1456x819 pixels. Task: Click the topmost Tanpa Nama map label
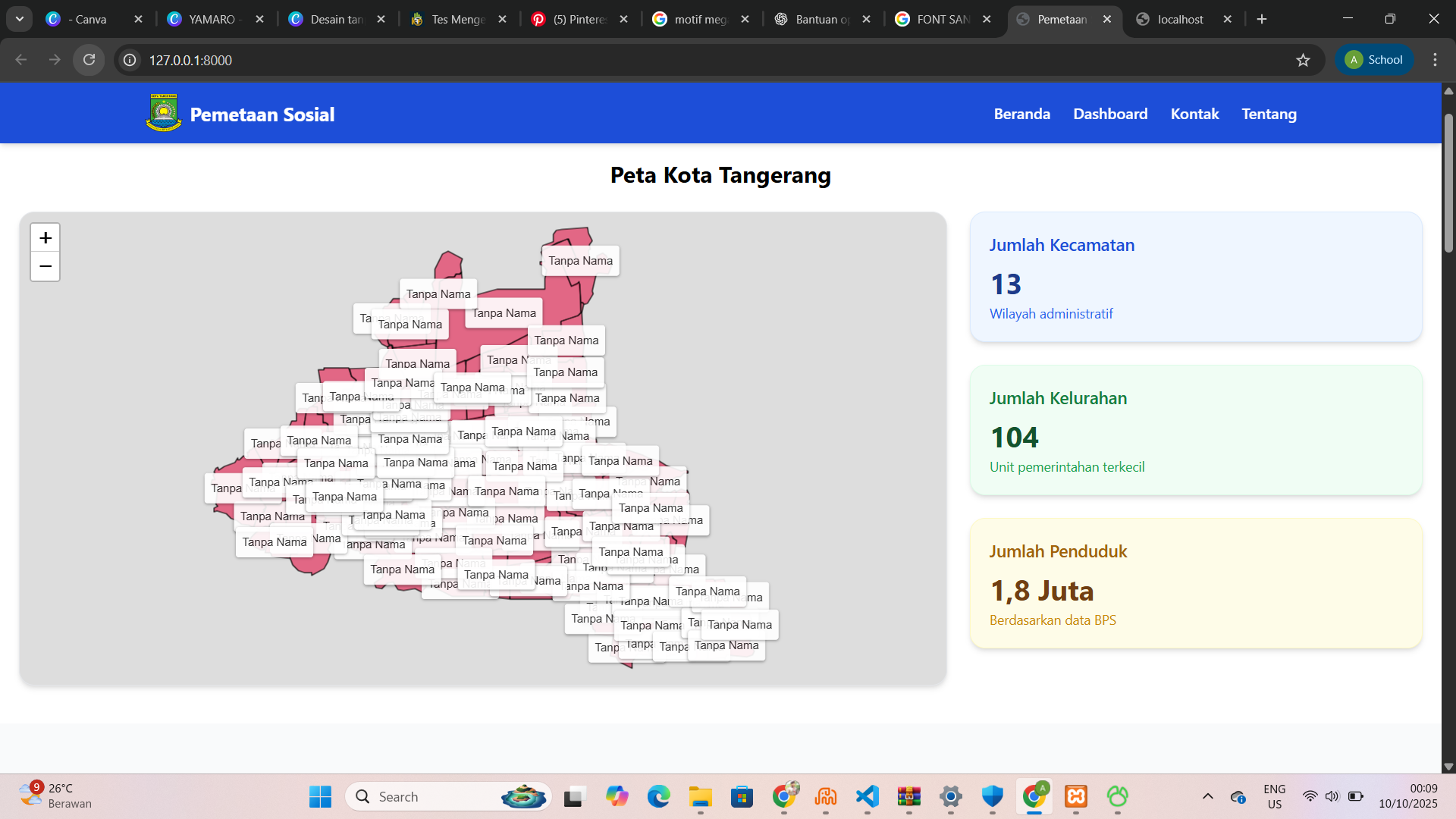click(x=580, y=261)
